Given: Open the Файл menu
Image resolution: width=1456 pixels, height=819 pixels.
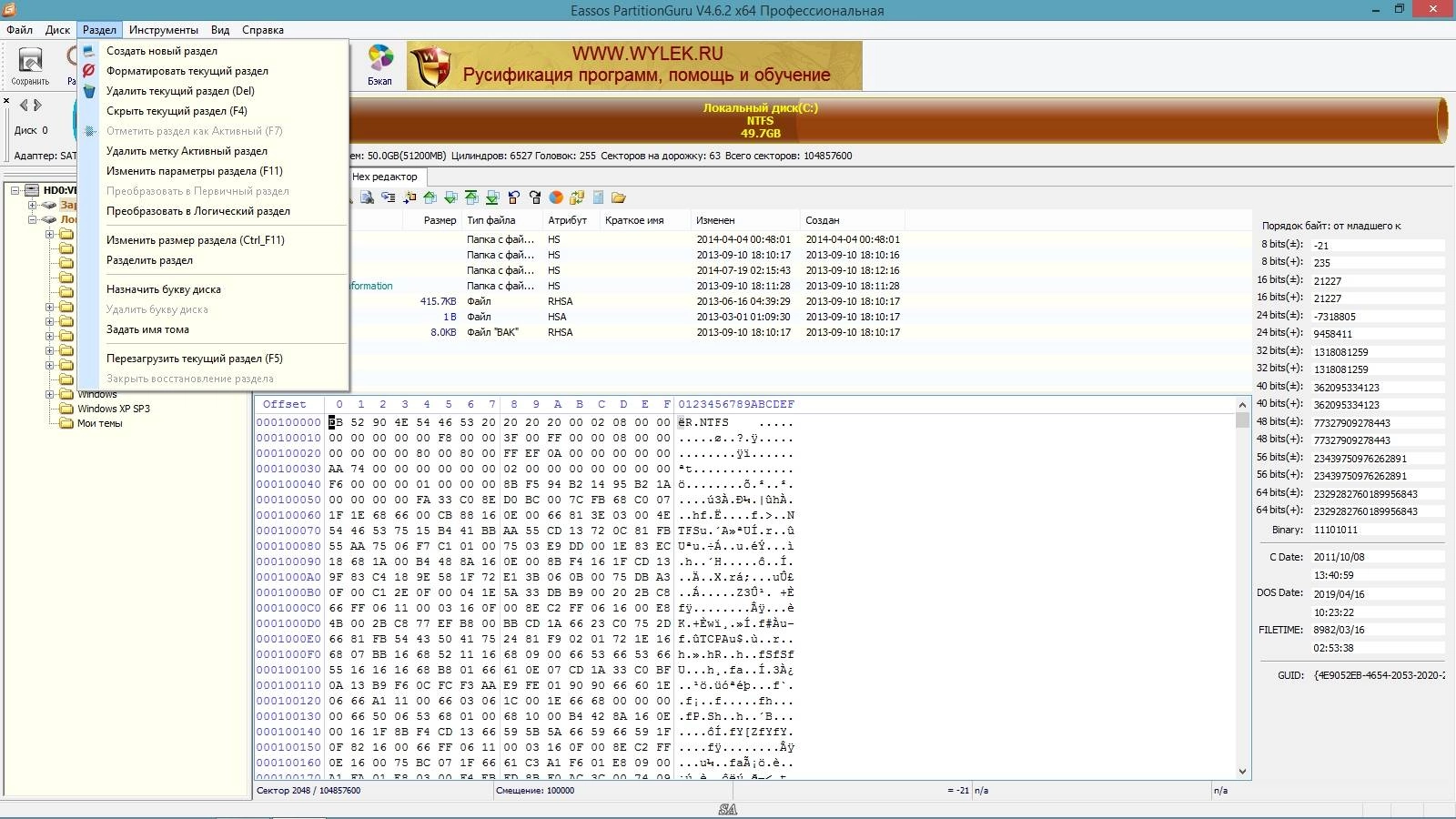Looking at the screenshot, I should tap(19, 30).
